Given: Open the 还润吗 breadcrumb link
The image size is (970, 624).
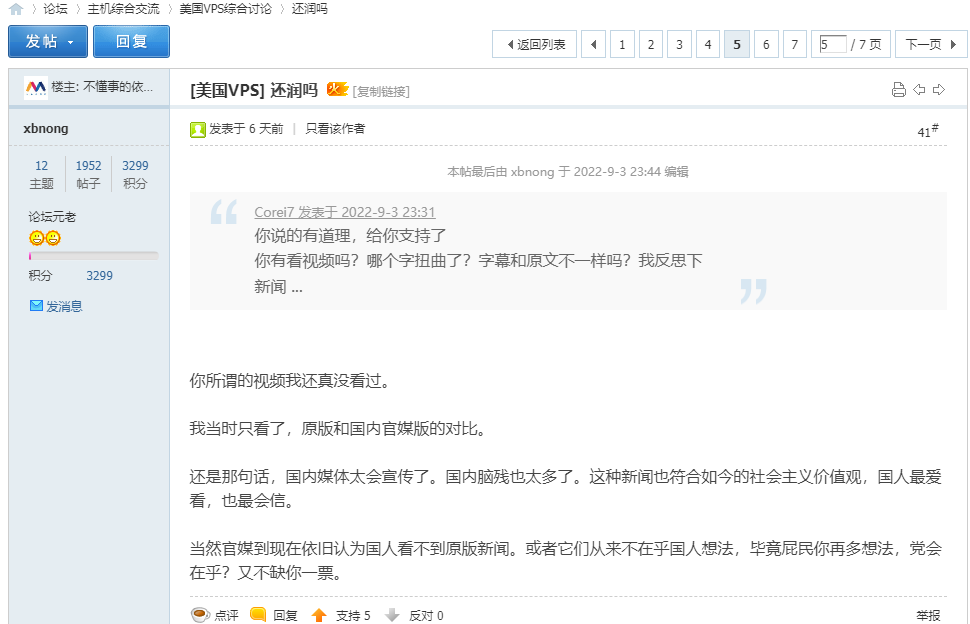Looking at the screenshot, I should pos(309,9).
